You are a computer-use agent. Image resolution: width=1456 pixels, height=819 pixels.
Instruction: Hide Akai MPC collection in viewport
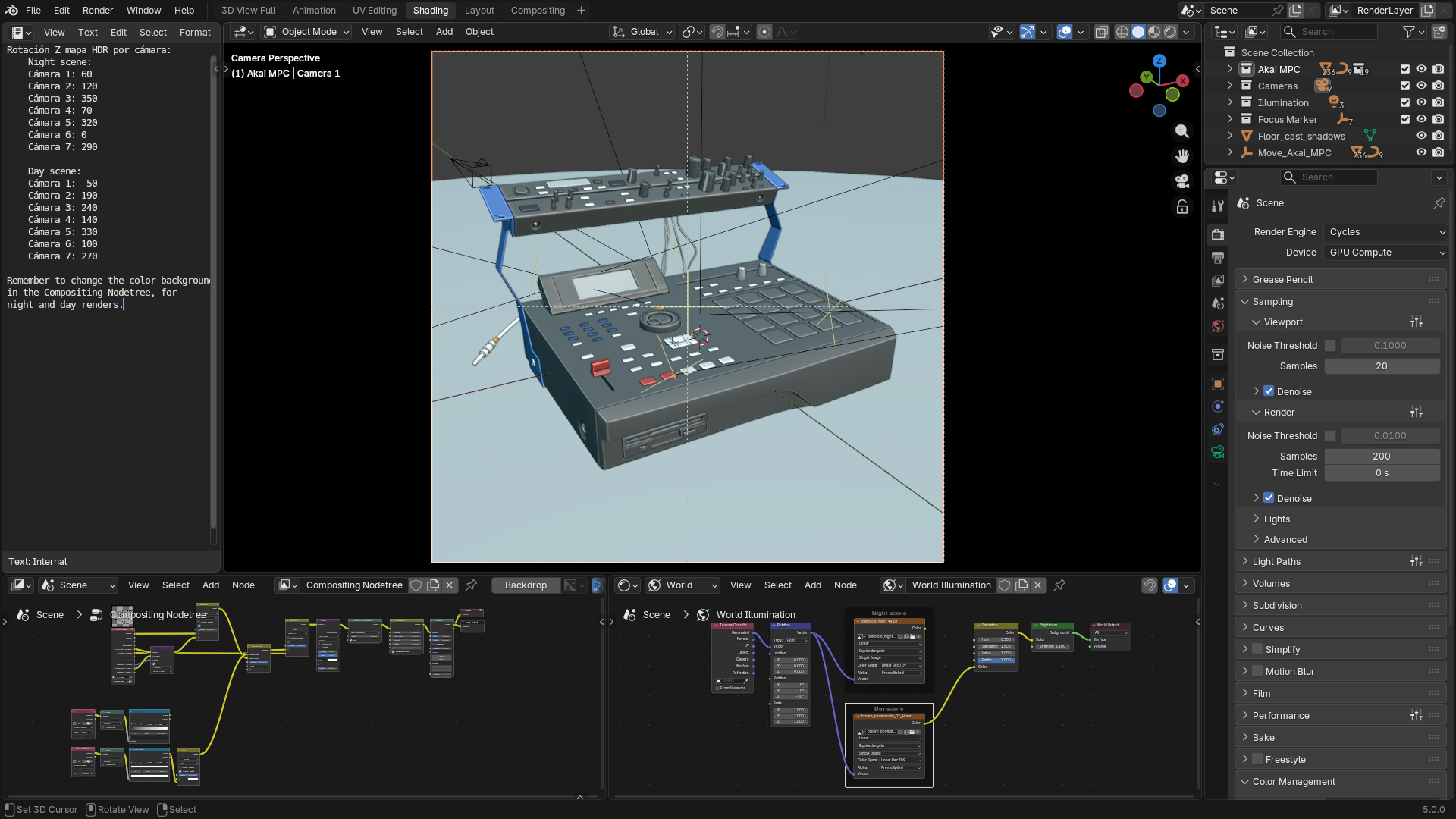1421,69
